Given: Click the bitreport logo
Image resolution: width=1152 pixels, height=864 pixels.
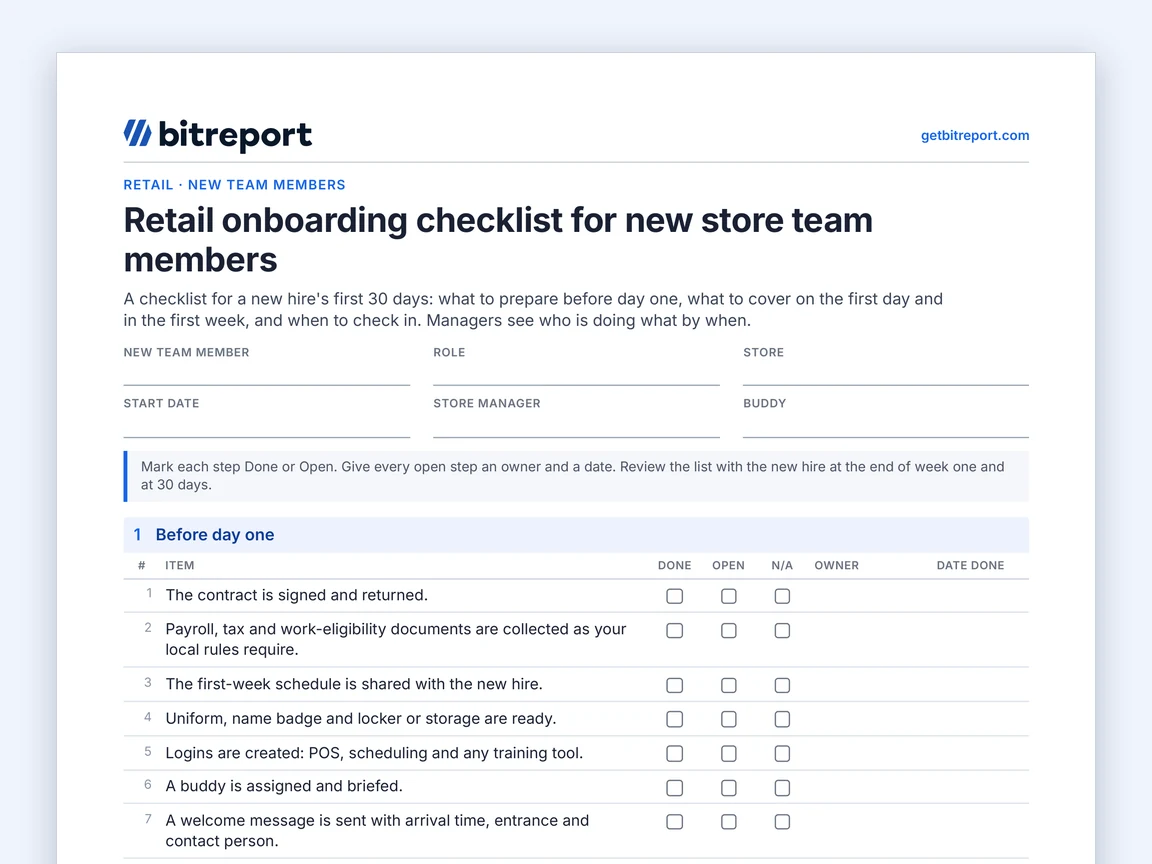Looking at the screenshot, I should pyautogui.click(x=217, y=135).
